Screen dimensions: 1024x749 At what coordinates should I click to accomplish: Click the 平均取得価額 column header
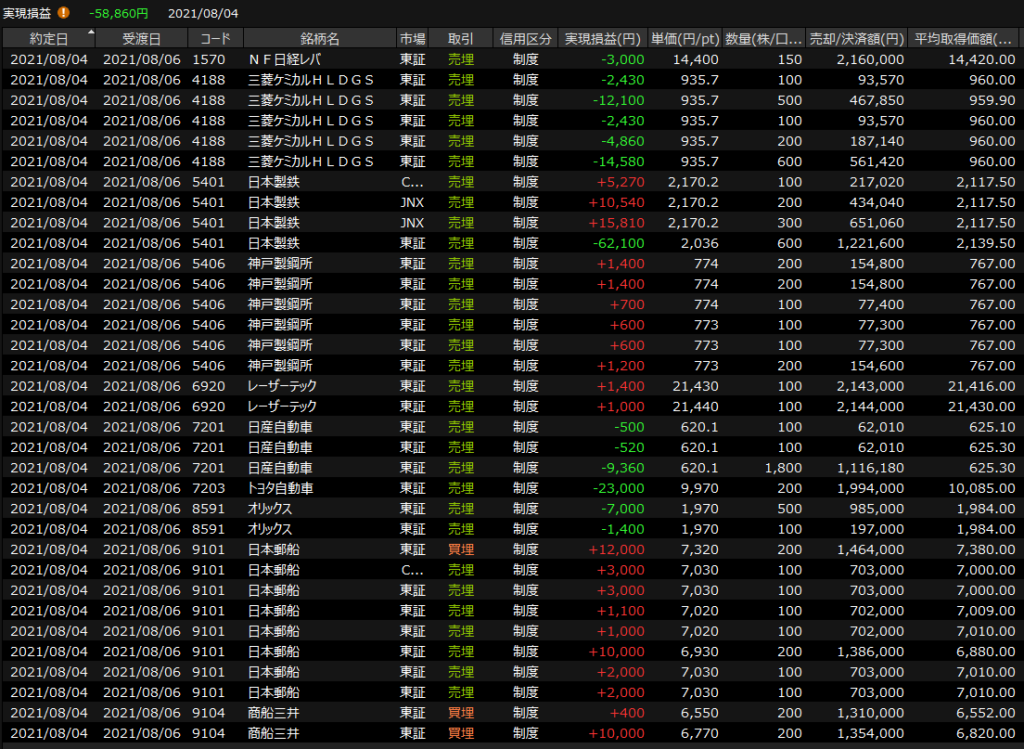tap(963, 38)
